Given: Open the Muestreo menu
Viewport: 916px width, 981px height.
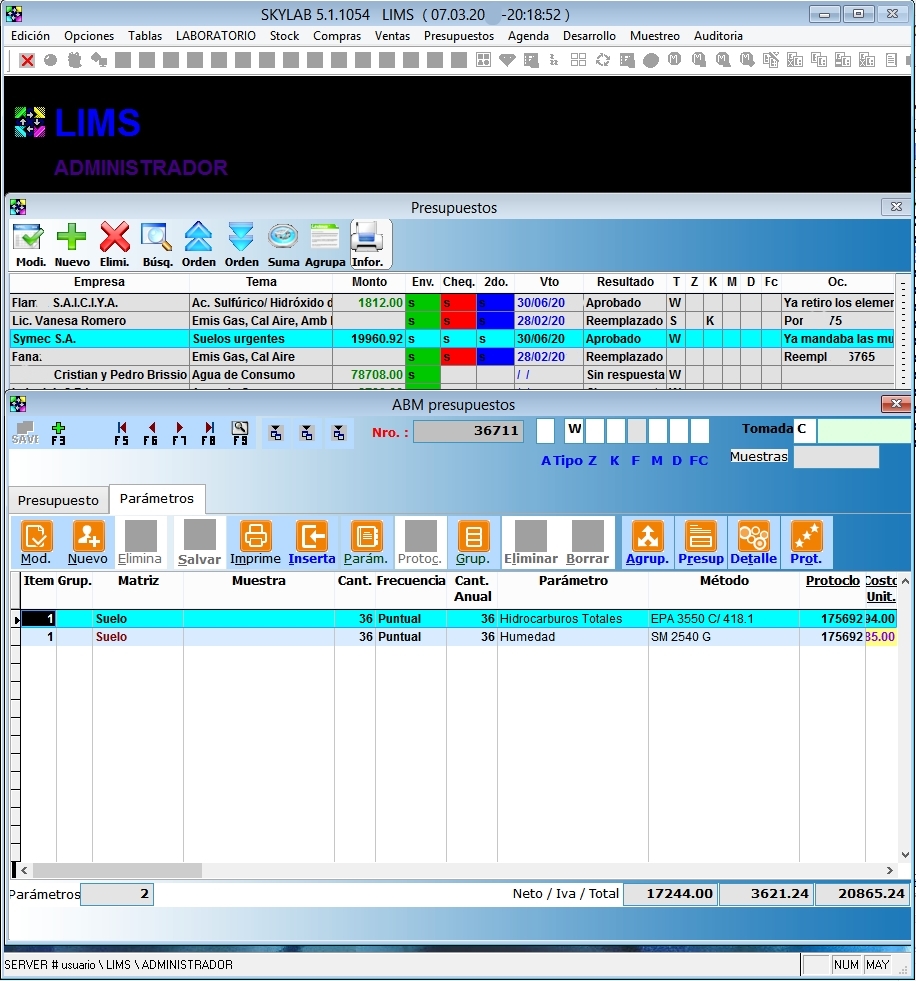Looking at the screenshot, I should pyautogui.click(x=654, y=36).
